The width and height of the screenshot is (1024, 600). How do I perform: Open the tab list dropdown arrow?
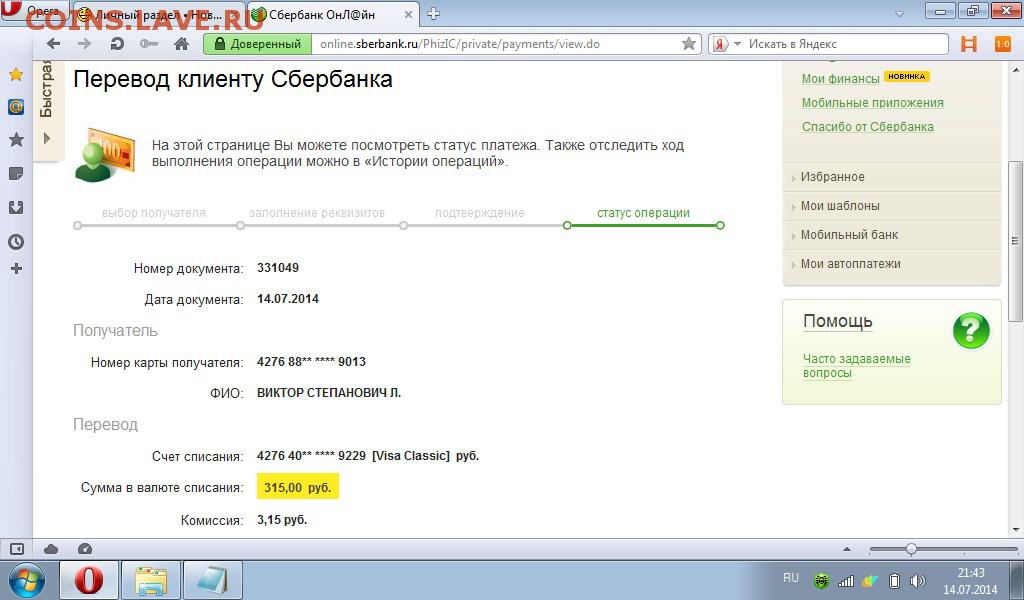tap(899, 14)
